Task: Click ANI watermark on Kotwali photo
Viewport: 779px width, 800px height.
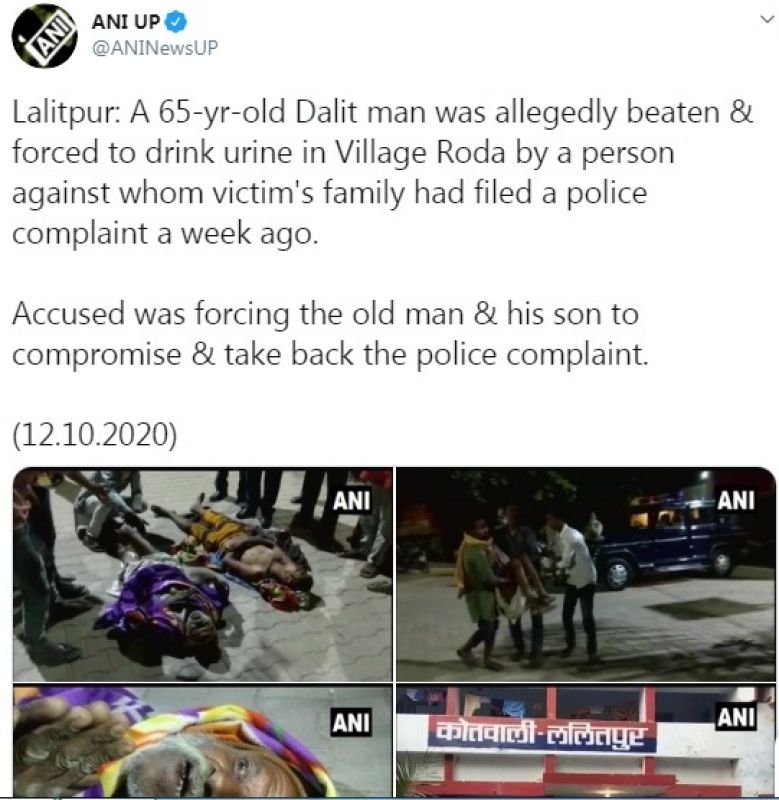Action: click(x=736, y=717)
